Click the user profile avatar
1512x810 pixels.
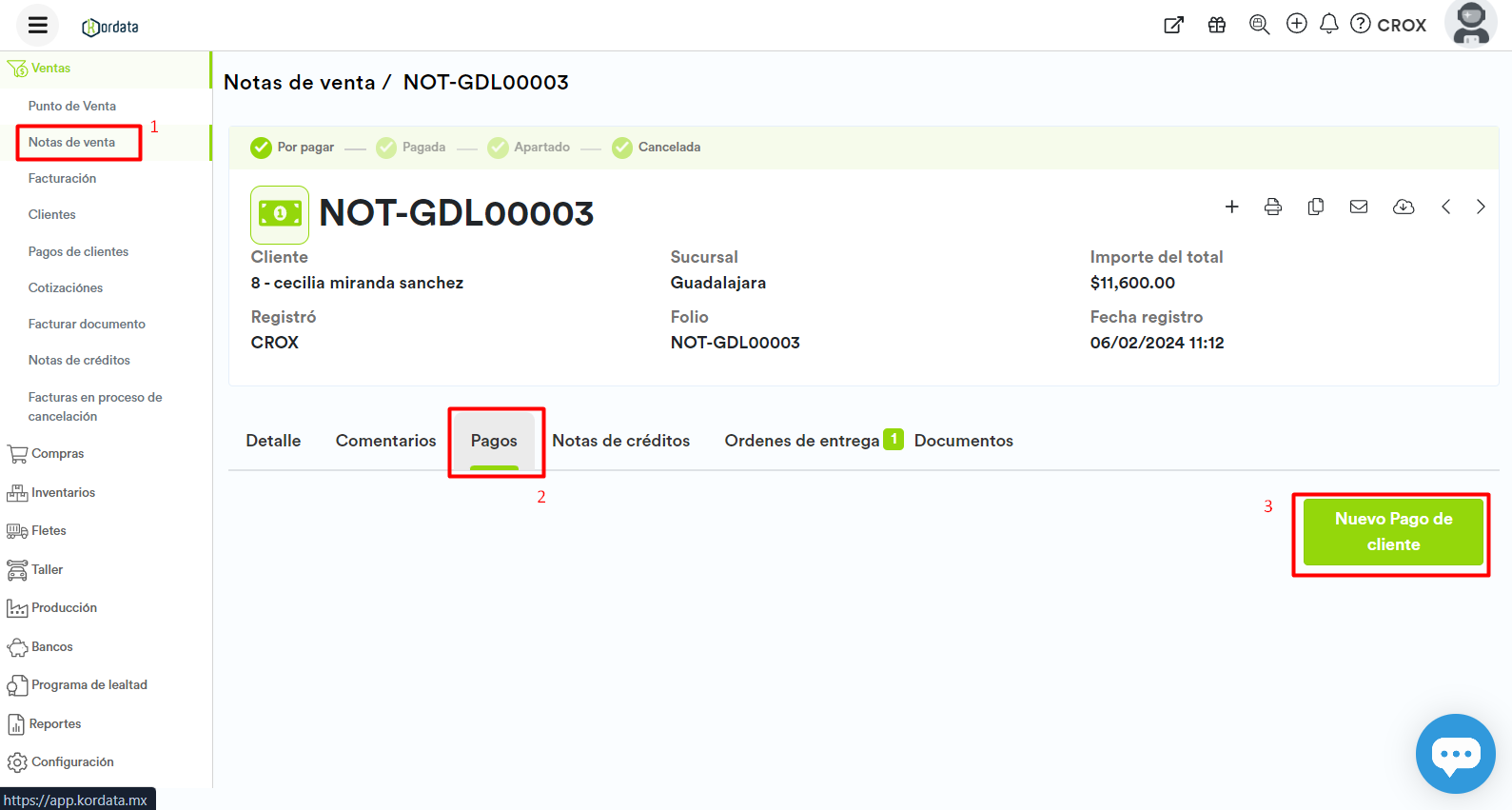click(x=1470, y=24)
